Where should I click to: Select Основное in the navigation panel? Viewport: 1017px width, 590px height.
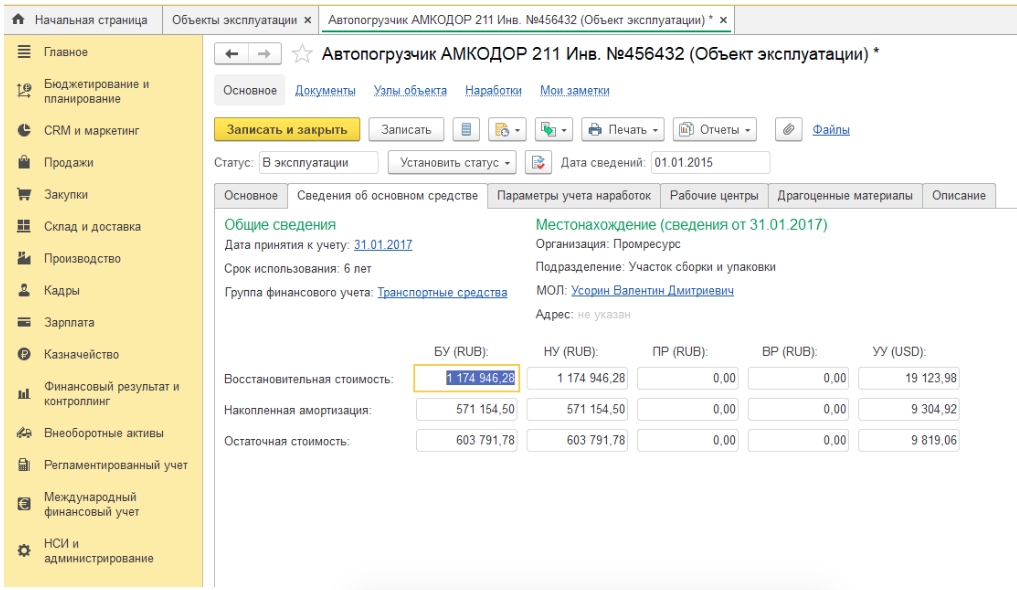[x=250, y=91]
